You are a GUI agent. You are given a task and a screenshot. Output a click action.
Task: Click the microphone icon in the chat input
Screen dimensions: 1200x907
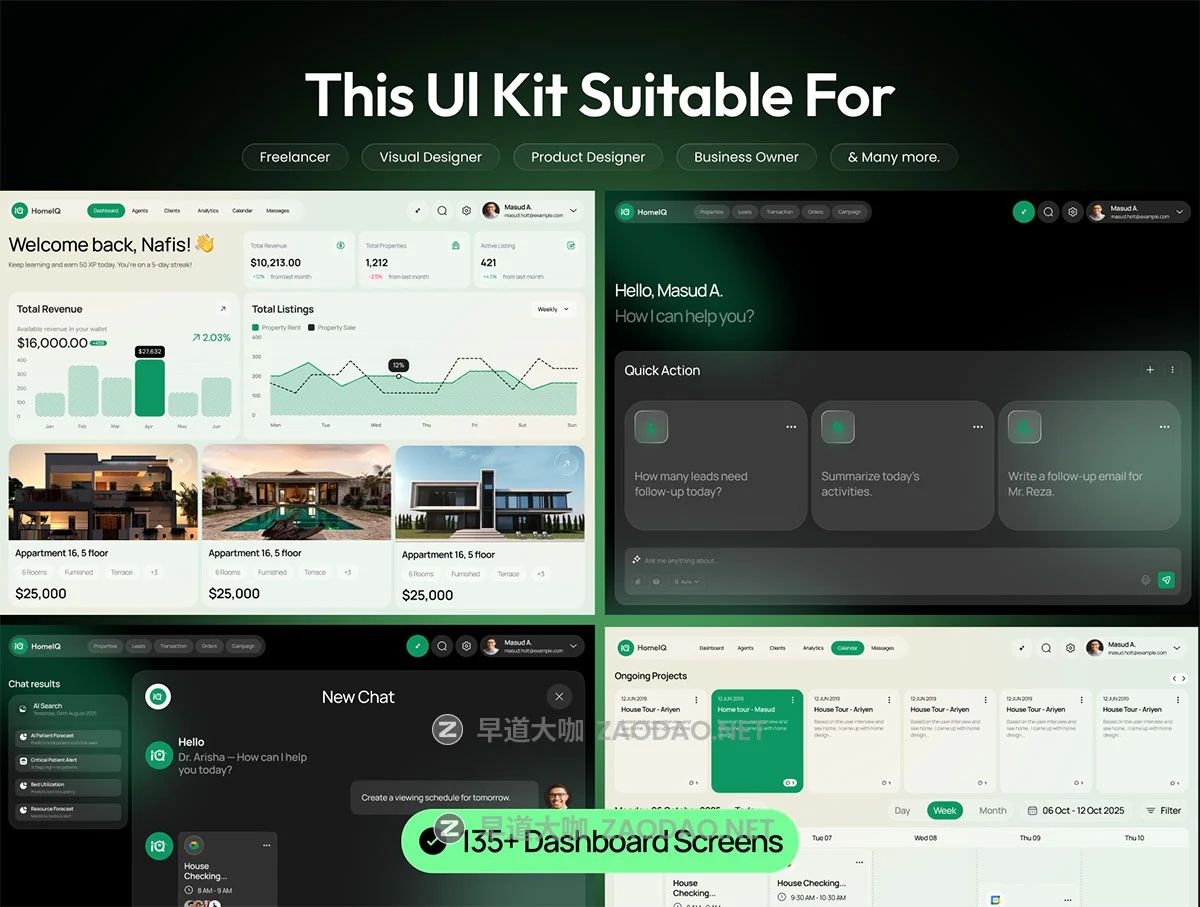1146,580
